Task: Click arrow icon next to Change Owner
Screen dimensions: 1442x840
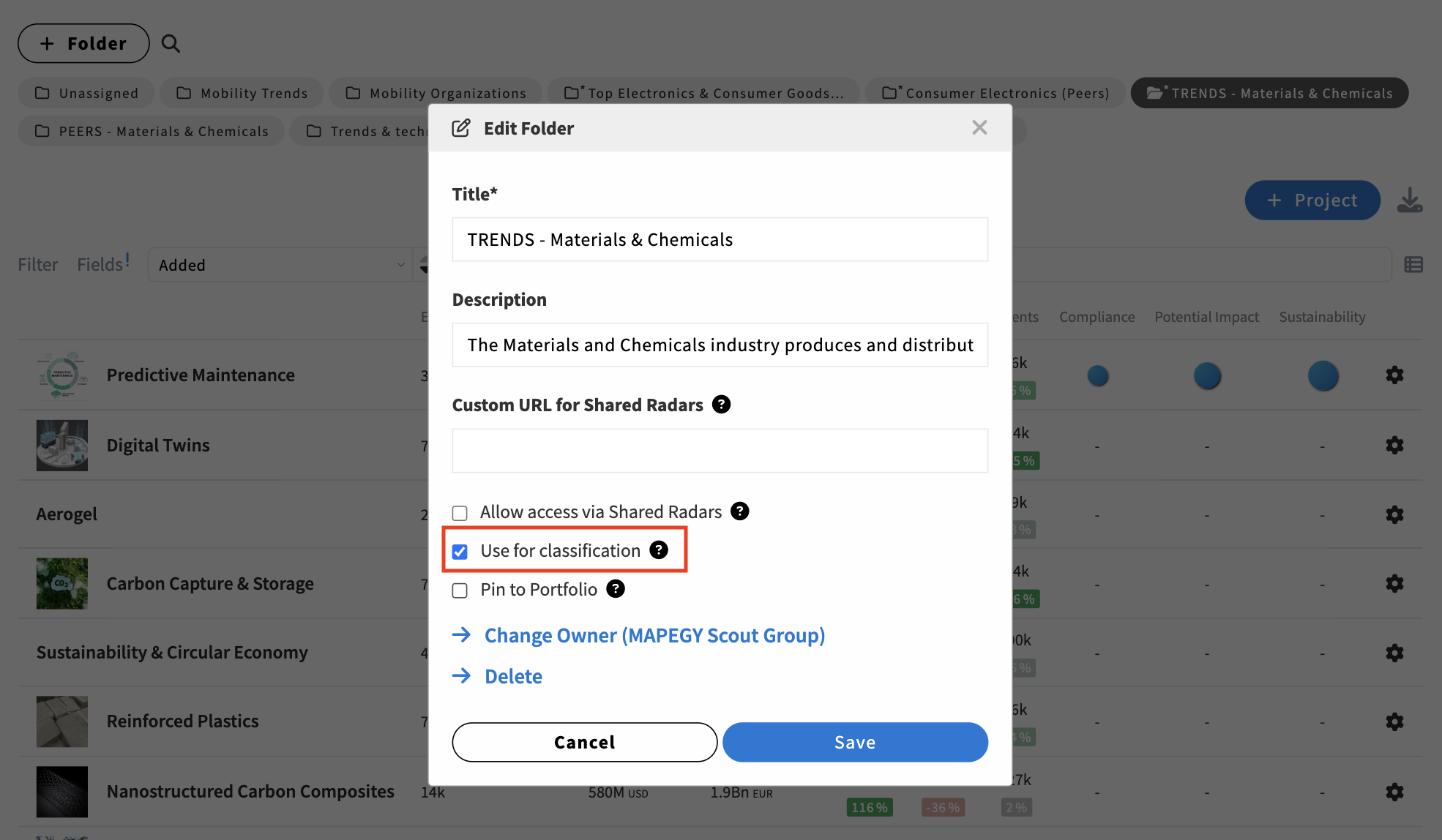Action: coord(461,634)
